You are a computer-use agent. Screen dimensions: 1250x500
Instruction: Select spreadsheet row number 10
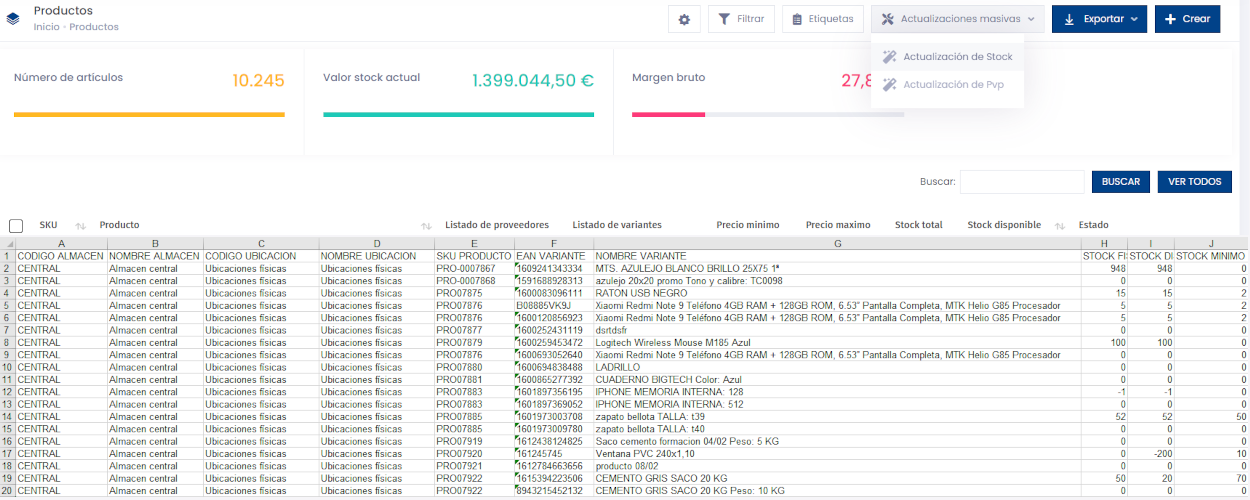(x=7, y=367)
